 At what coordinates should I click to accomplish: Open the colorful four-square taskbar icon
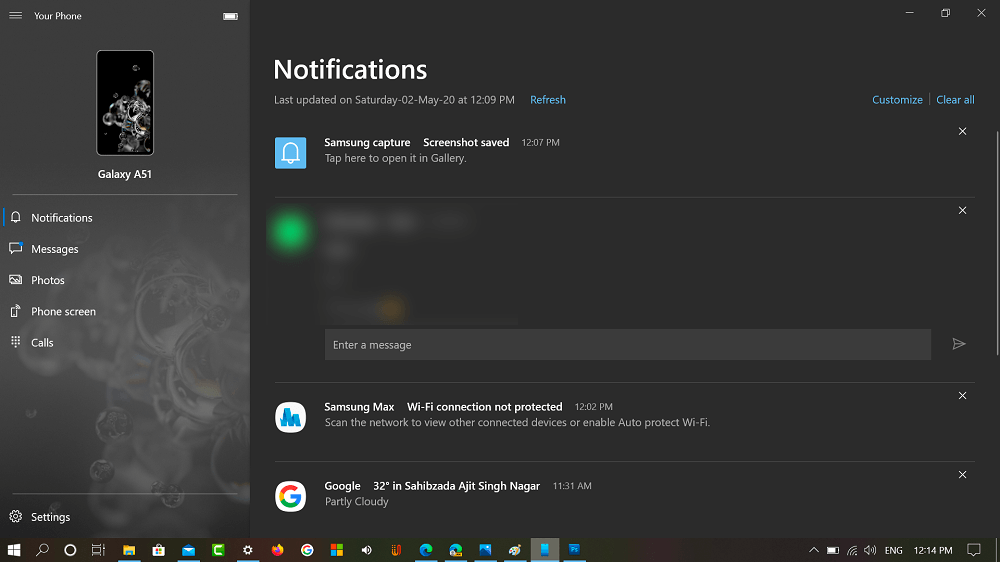coord(337,550)
